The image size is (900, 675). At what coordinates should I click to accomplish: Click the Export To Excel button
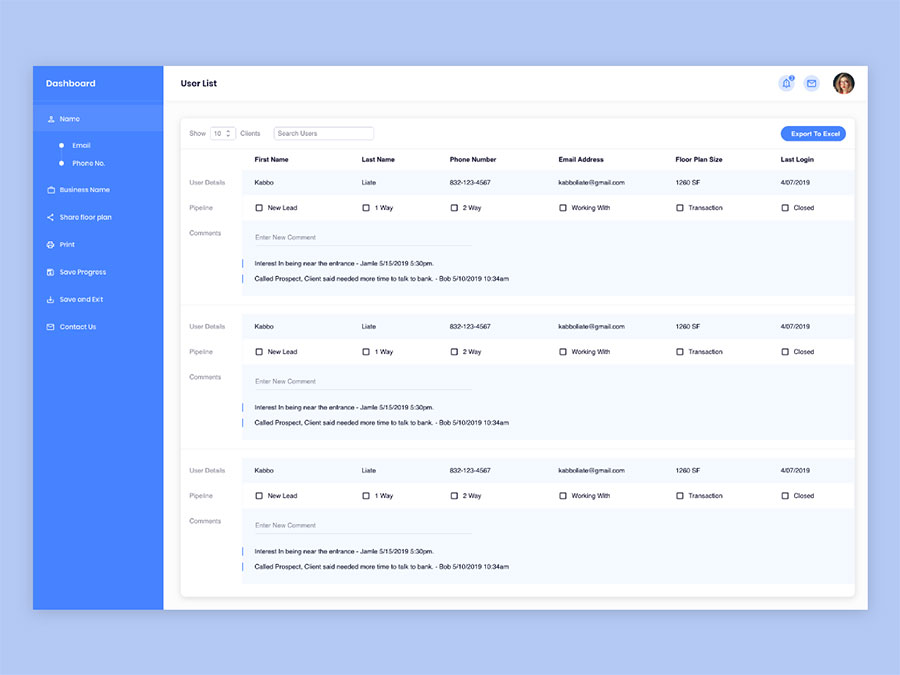click(813, 134)
